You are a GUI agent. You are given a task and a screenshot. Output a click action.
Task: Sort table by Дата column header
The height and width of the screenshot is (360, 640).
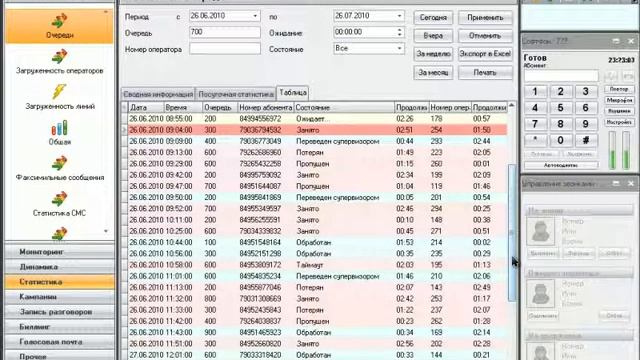click(146, 108)
